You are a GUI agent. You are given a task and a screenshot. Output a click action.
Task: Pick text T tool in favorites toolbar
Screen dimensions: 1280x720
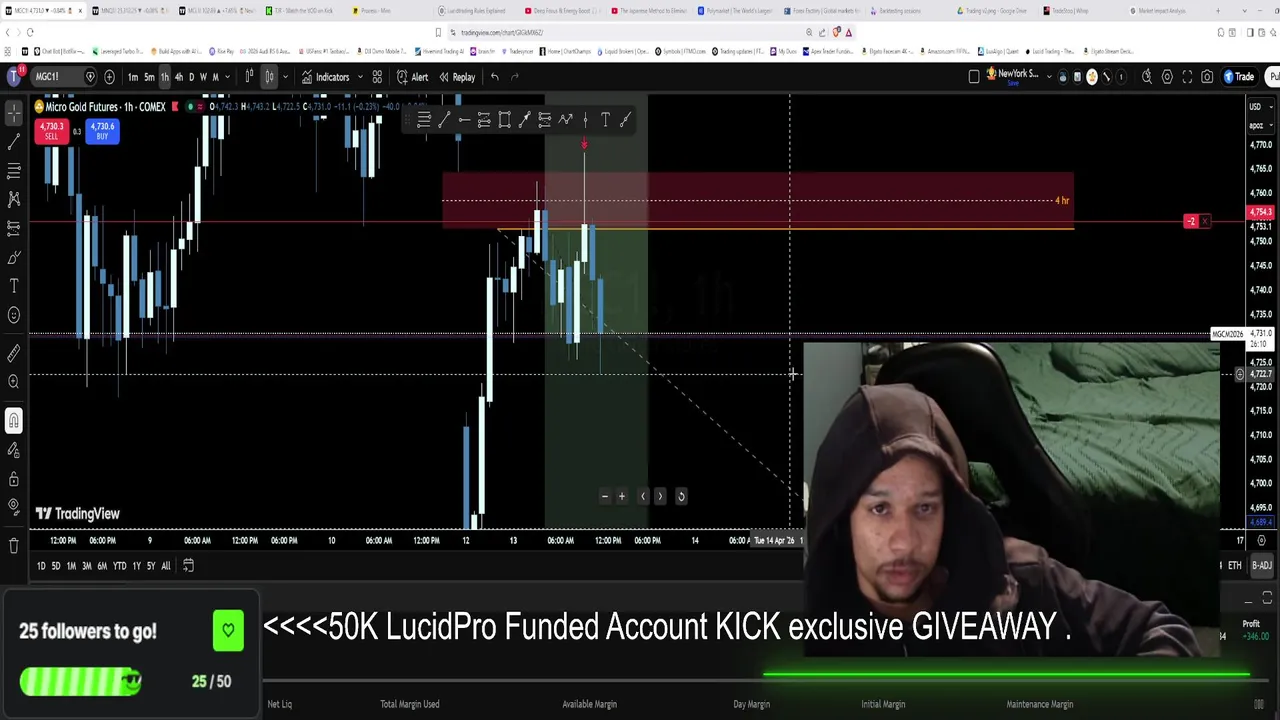(x=605, y=120)
